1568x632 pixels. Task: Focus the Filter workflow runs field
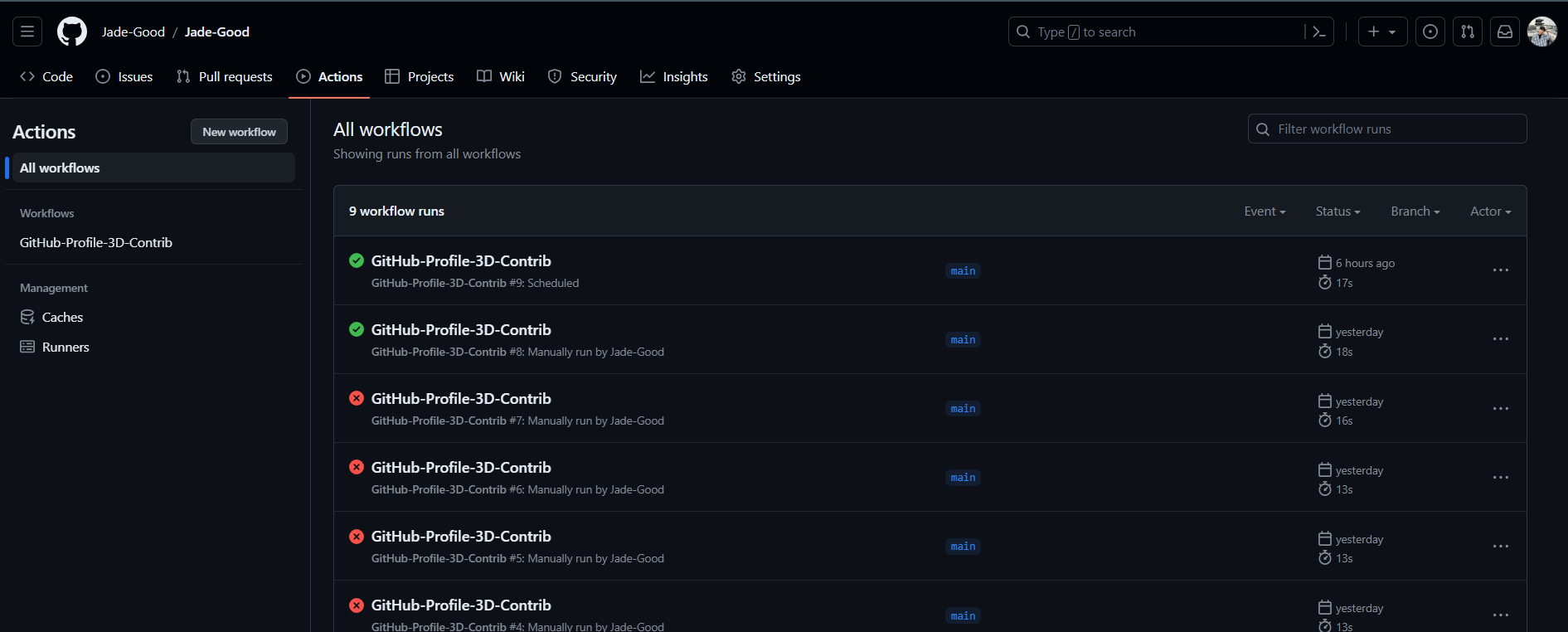(1387, 129)
